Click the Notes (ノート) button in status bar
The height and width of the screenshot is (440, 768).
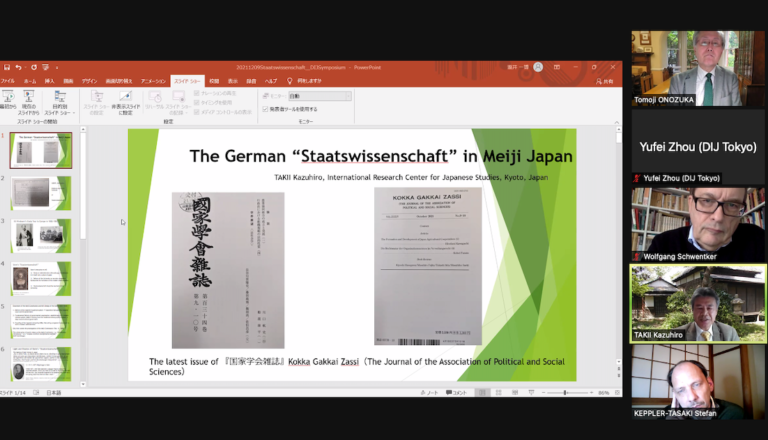click(x=429, y=392)
